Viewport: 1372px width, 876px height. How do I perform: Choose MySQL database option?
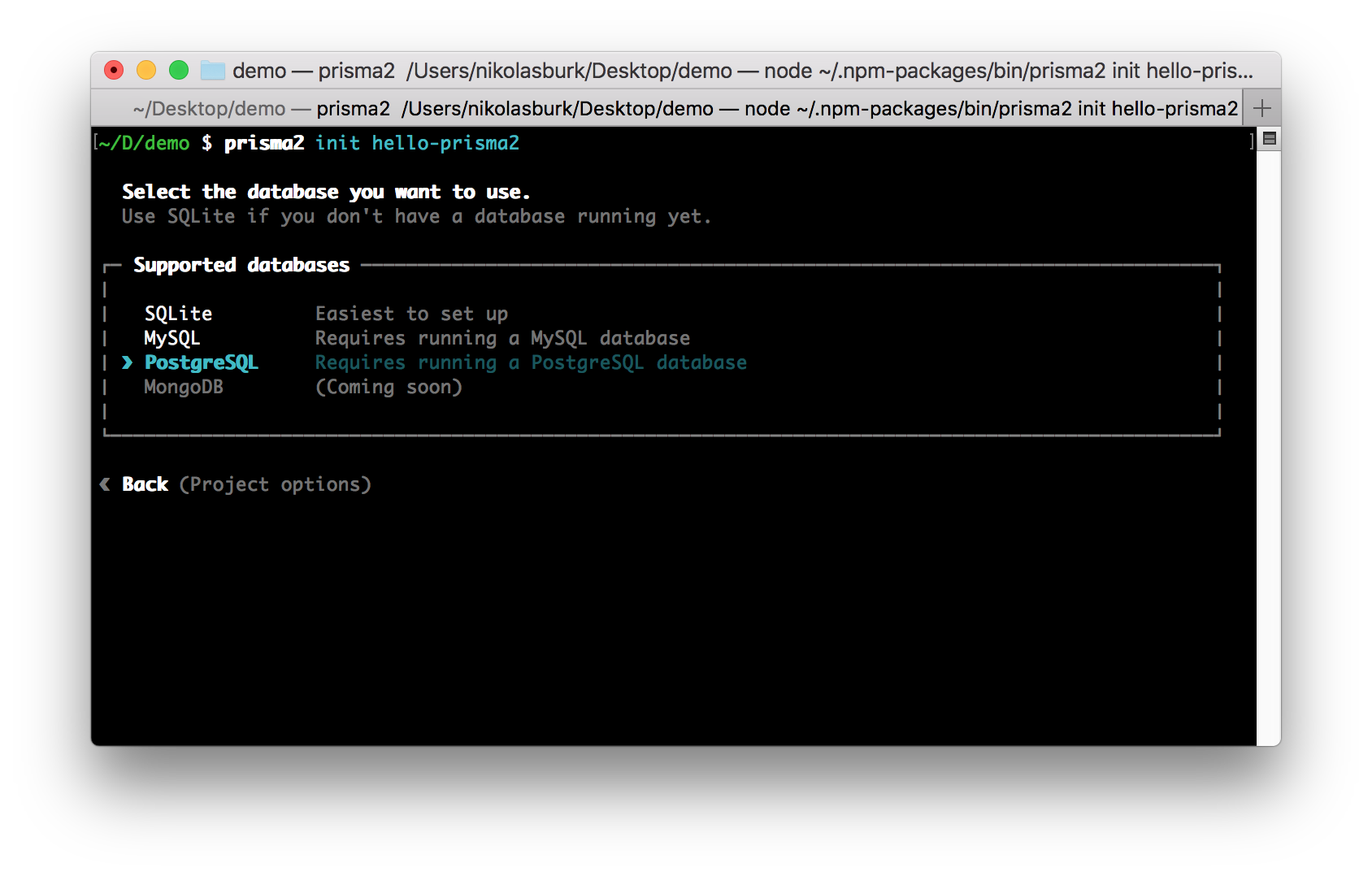(x=172, y=338)
